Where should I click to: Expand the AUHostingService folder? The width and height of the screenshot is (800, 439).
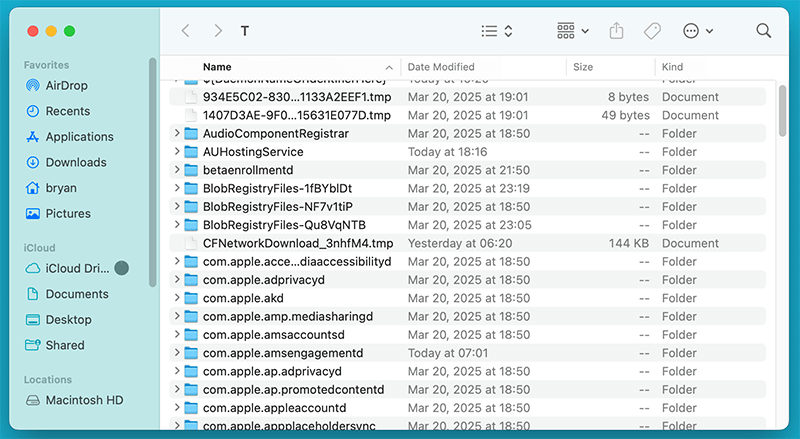point(177,152)
